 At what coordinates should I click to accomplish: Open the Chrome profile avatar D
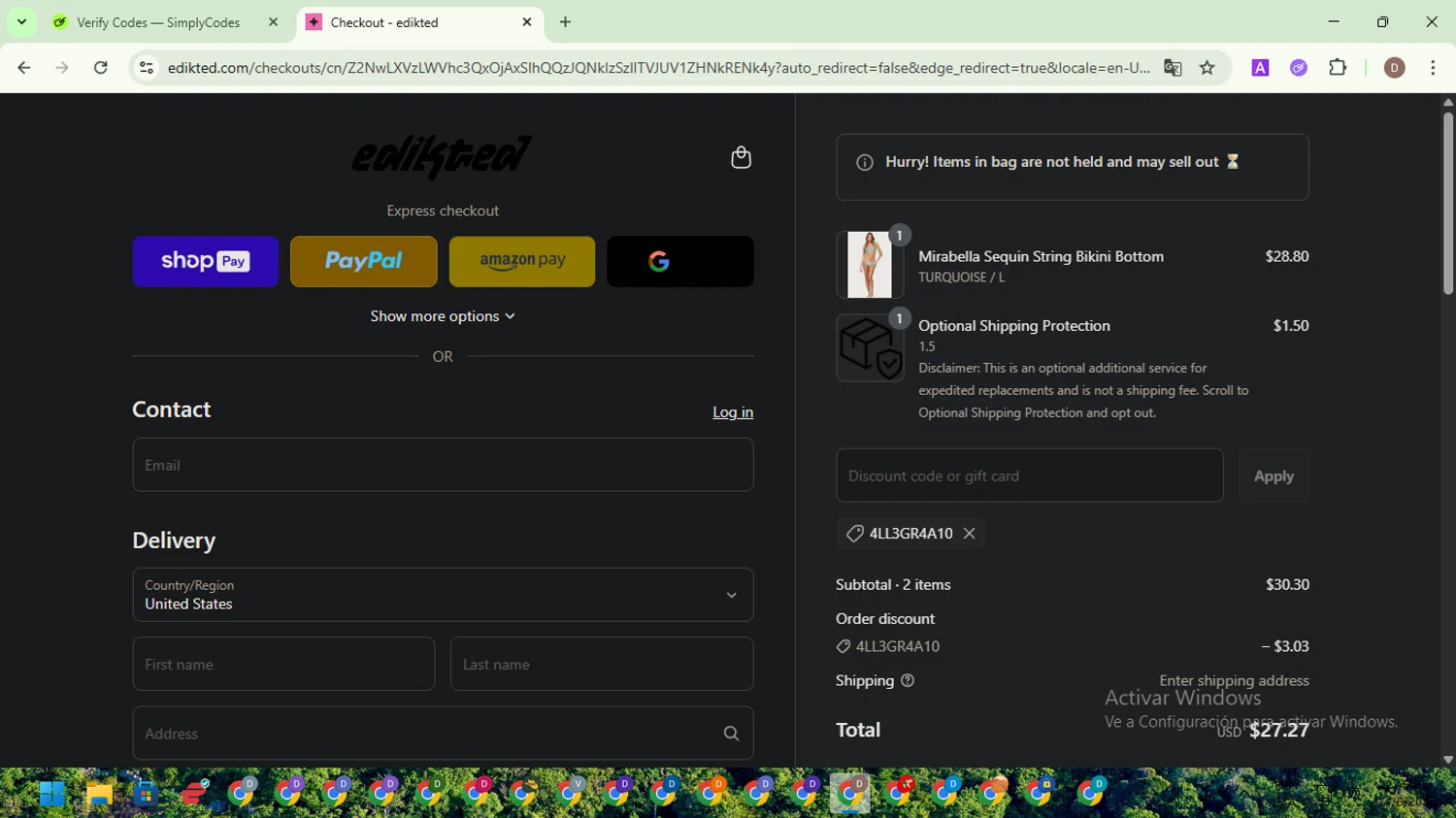1394,68
